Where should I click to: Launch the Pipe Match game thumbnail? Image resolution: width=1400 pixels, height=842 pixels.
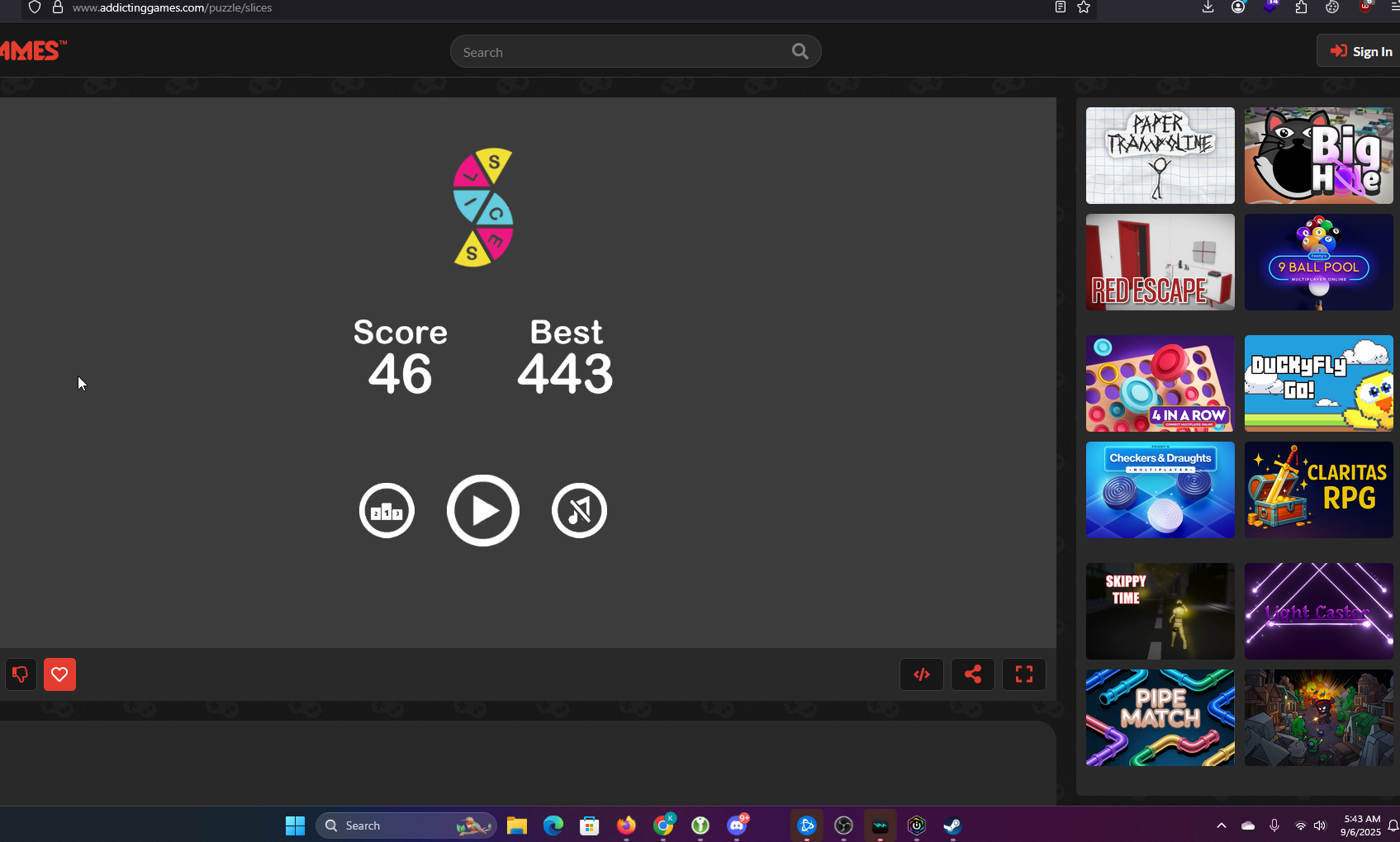point(1160,717)
